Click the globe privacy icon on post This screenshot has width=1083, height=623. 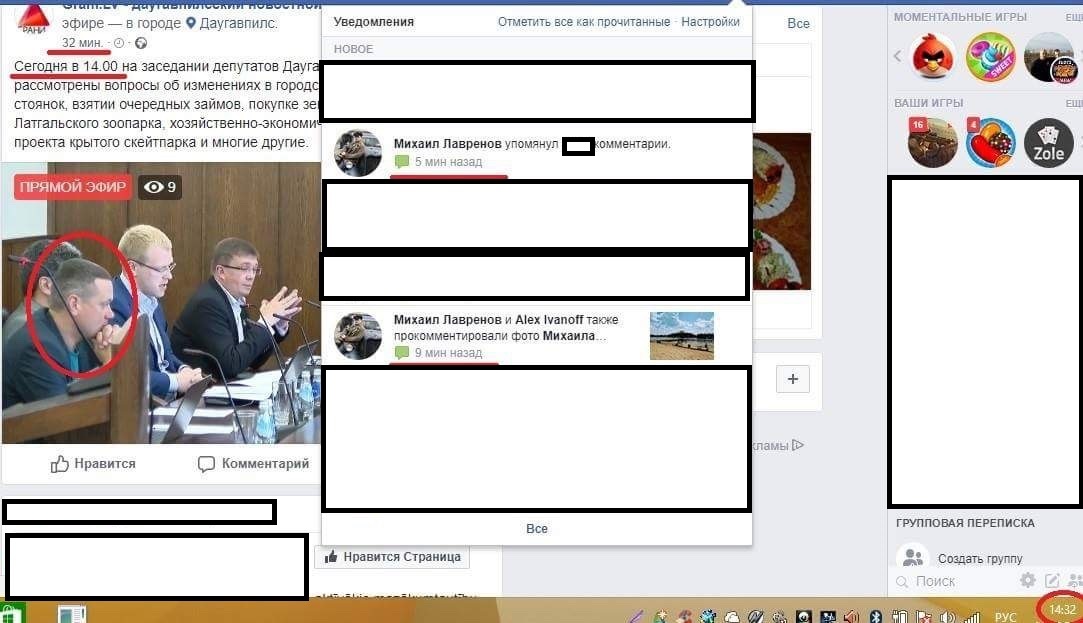click(x=140, y=43)
